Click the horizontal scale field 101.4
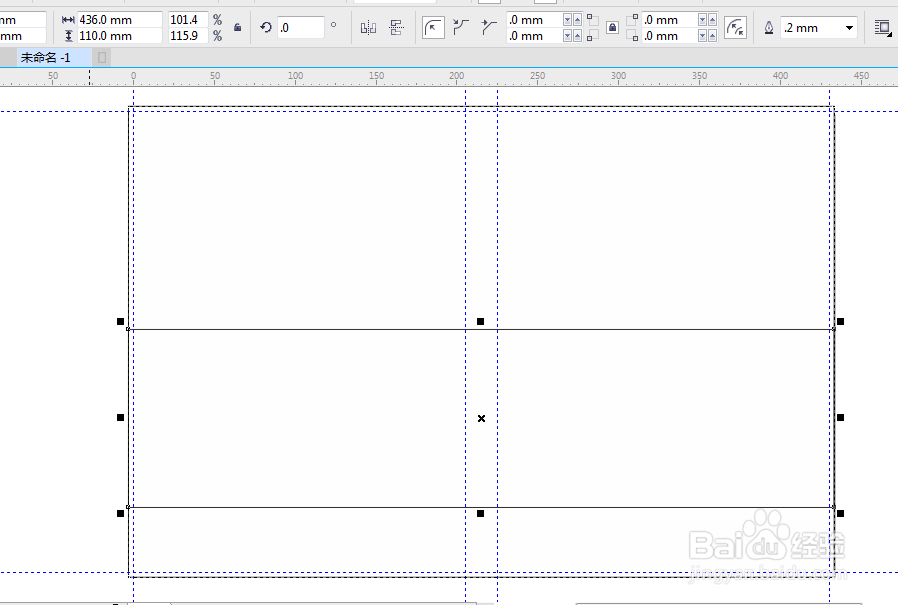This screenshot has width=898, height=605. pyautogui.click(x=188, y=19)
